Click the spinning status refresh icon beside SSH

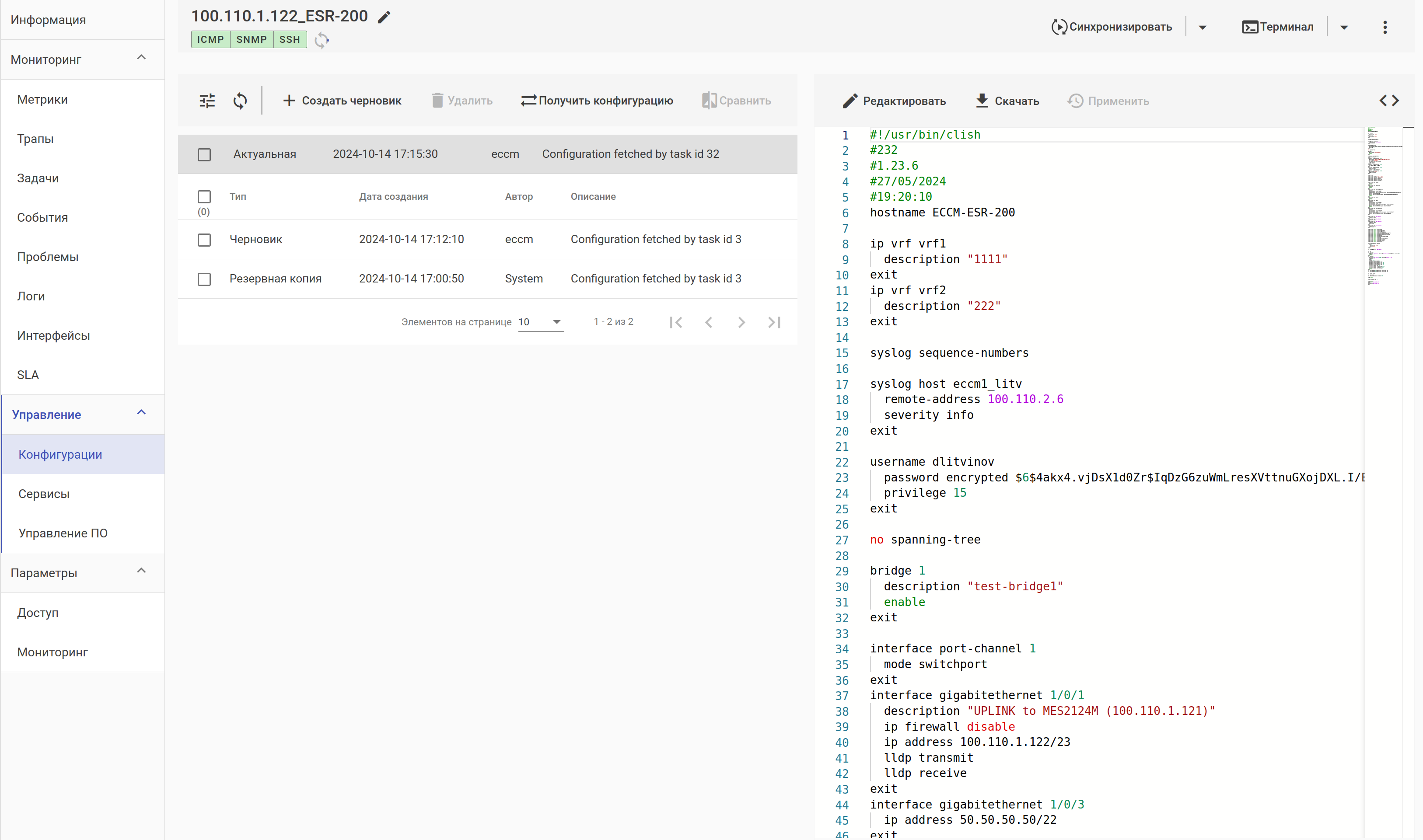(x=322, y=40)
